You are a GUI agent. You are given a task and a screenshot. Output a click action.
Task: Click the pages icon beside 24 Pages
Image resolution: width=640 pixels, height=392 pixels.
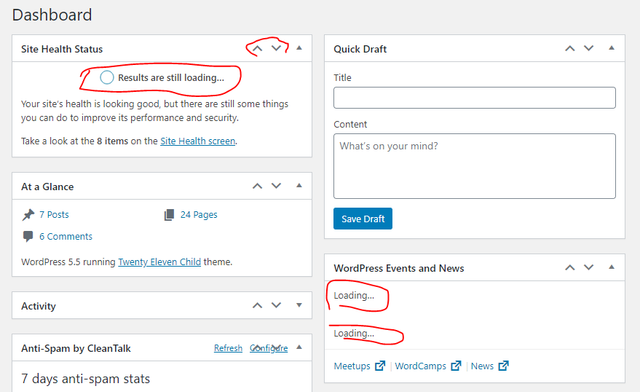click(169, 215)
